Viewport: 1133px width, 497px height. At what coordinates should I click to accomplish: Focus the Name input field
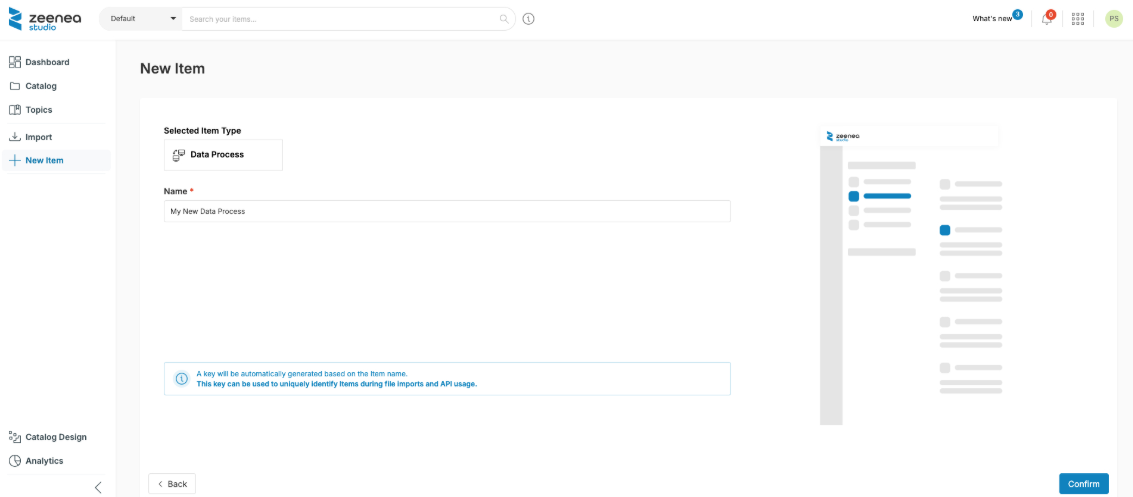pos(447,211)
